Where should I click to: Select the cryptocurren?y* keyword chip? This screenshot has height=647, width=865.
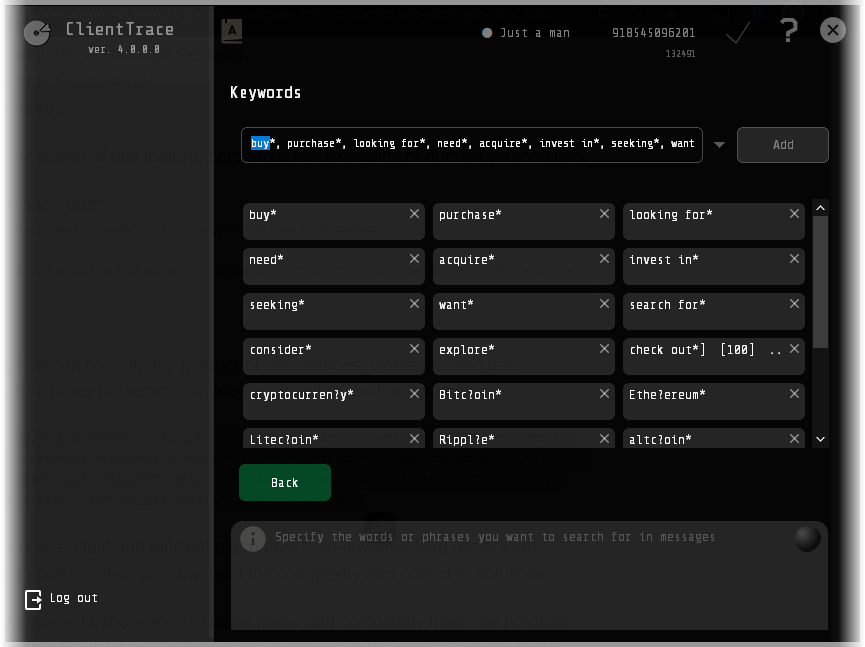click(x=334, y=401)
